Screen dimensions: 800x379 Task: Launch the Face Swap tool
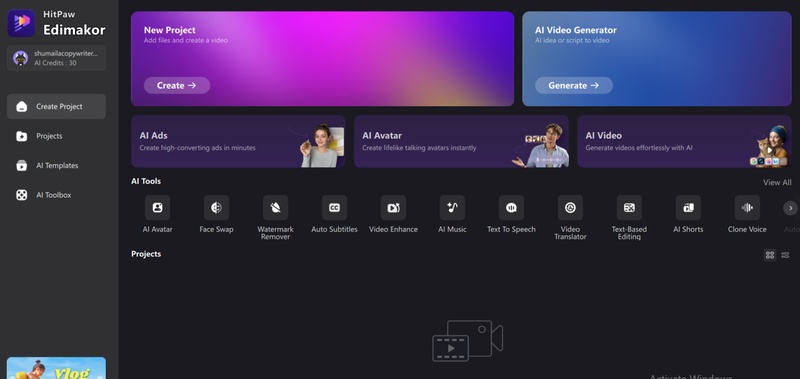[216, 208]
